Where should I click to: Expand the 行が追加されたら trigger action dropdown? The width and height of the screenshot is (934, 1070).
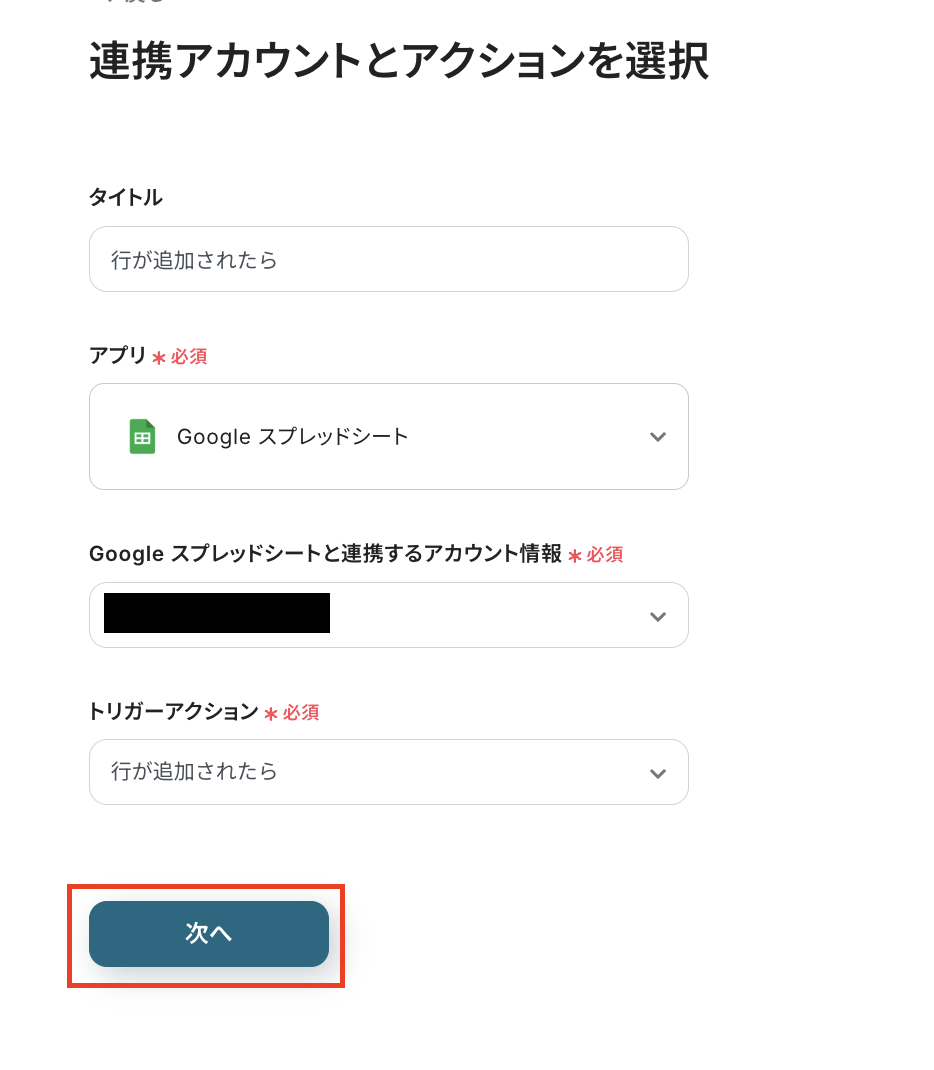[x=388, y=772]
